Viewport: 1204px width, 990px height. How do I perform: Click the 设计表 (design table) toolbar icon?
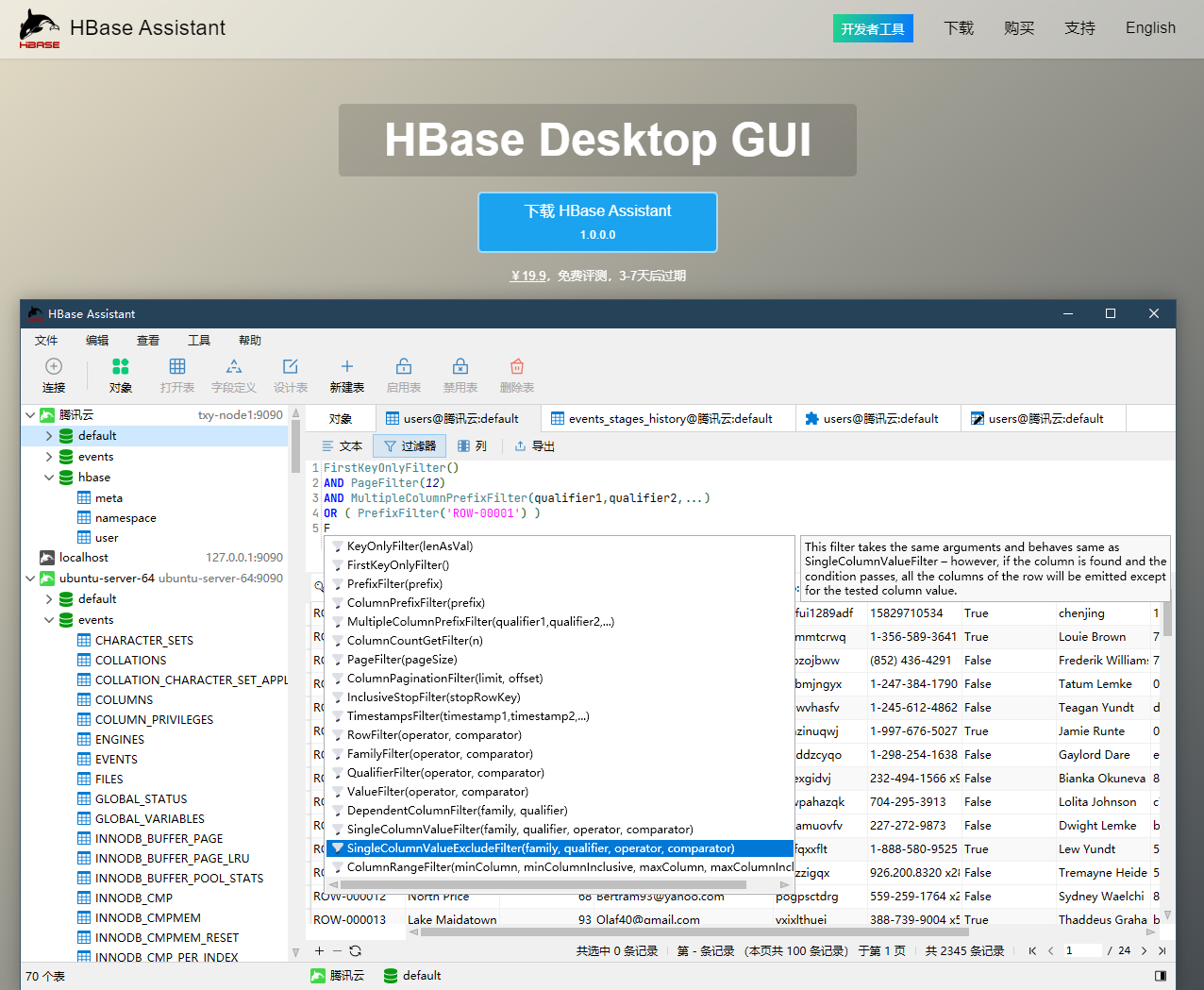pyautogui.click(x=291, y=366)
